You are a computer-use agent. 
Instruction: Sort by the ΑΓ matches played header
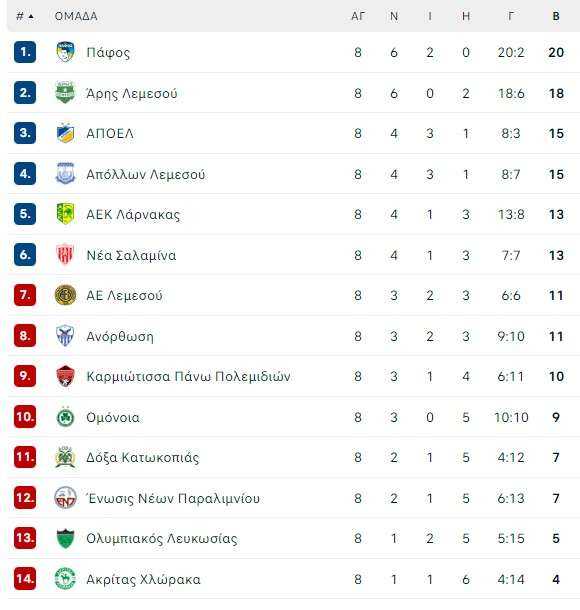pyautogui.click(x=358, y=16)
